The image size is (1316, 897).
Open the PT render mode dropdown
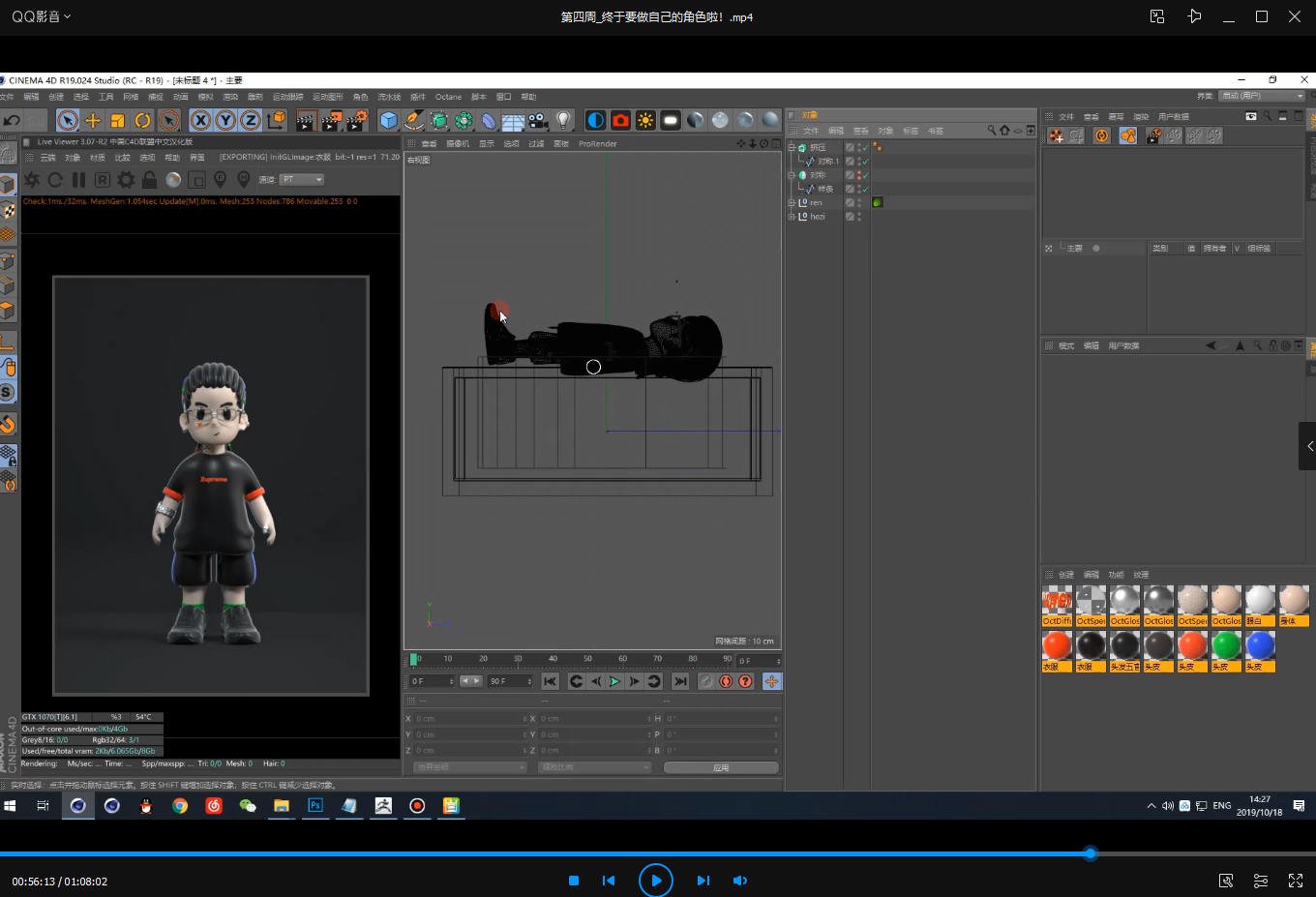(x=302, y=179)
